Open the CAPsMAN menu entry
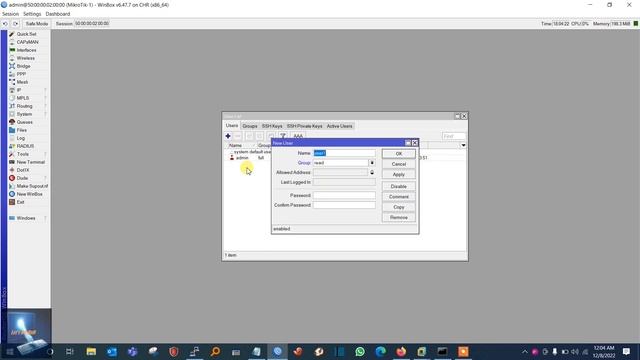This screenshot has width=640, height=360. 27,42
